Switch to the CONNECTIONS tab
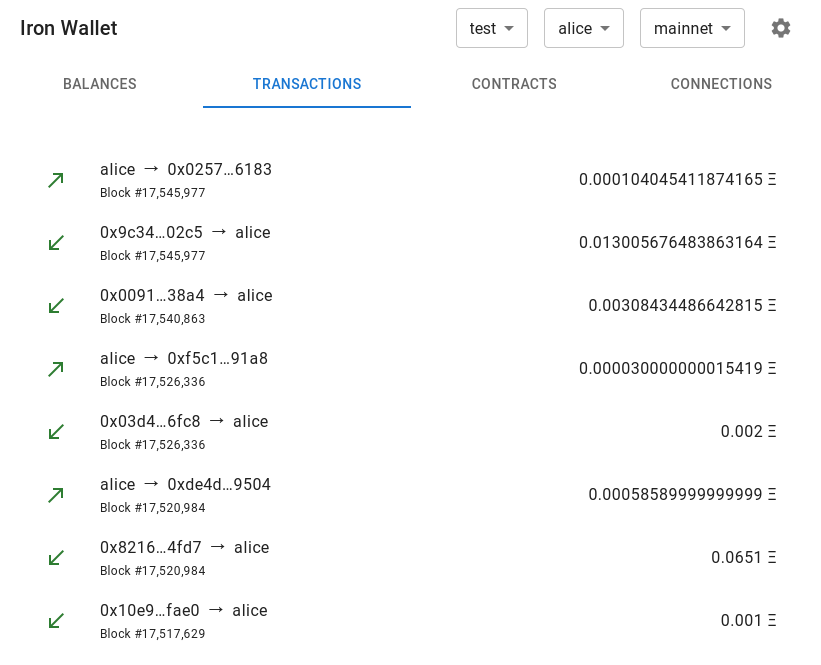Viewport: 821px width, 665px height. coord(721,84)
